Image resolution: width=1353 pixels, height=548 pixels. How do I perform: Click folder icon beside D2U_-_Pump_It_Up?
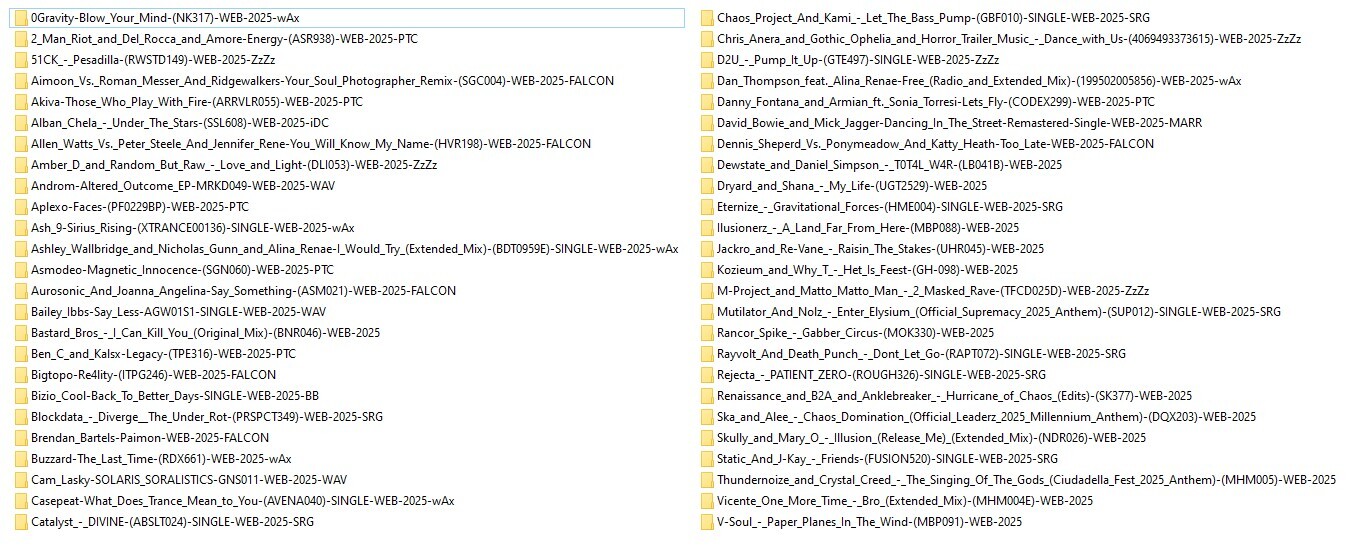coord(707,60)
